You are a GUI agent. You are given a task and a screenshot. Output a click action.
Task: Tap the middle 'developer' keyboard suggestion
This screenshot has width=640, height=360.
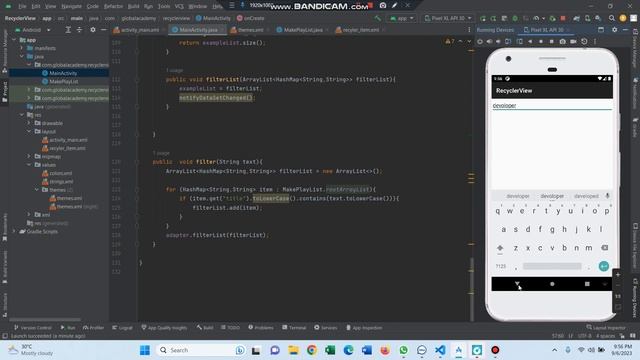click(552, 196)
